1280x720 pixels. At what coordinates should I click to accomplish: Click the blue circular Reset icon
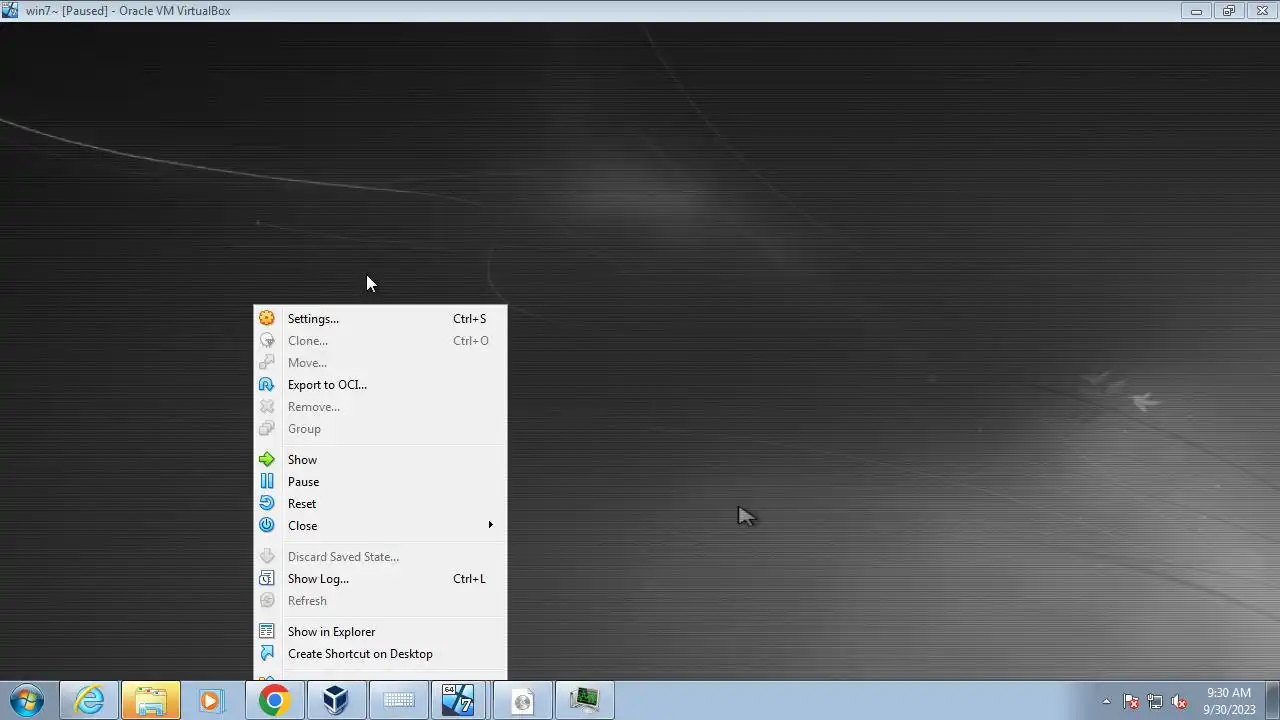pos(267,504)
